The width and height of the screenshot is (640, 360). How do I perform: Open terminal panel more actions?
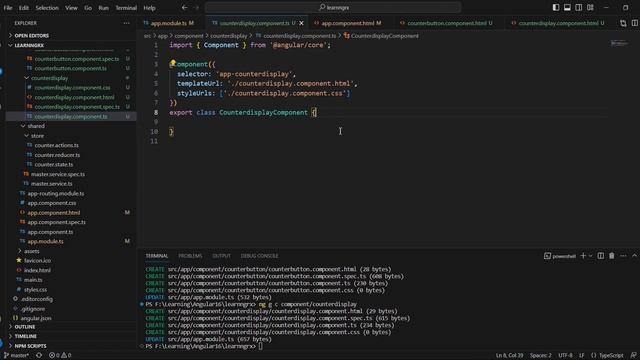623,256
